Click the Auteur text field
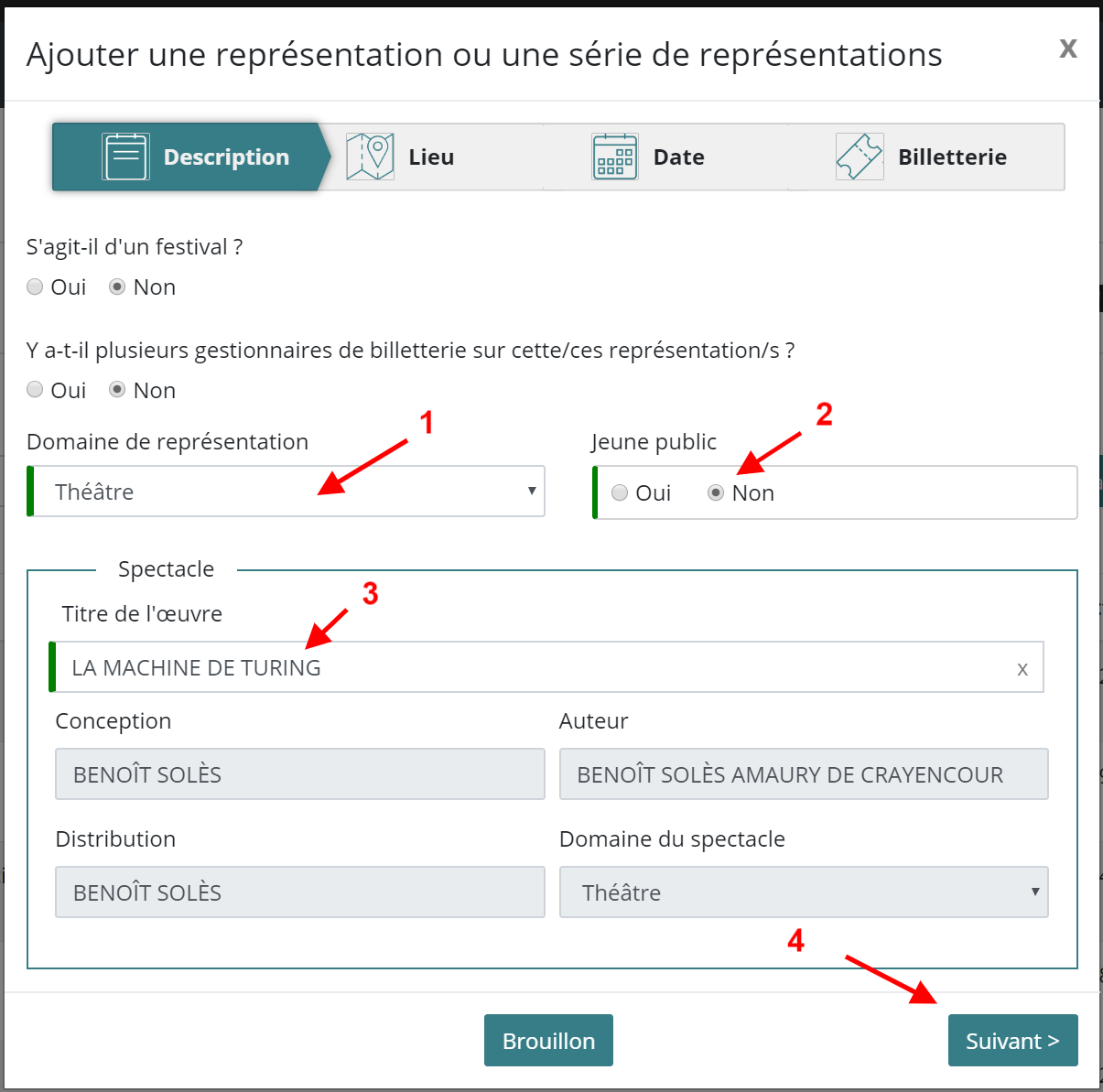 click(x=803, y=774)
